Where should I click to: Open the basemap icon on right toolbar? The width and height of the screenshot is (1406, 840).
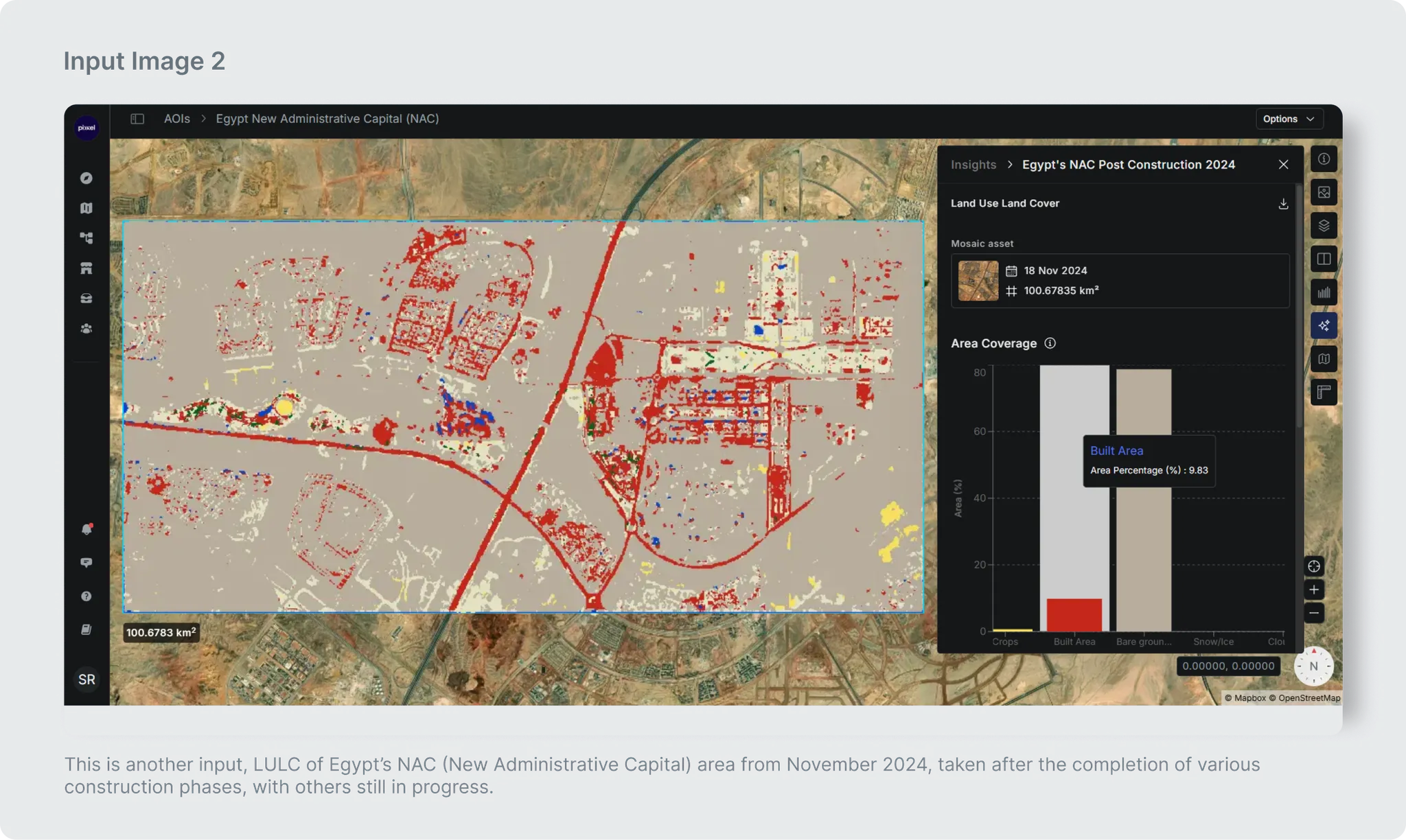[1324, 359]
